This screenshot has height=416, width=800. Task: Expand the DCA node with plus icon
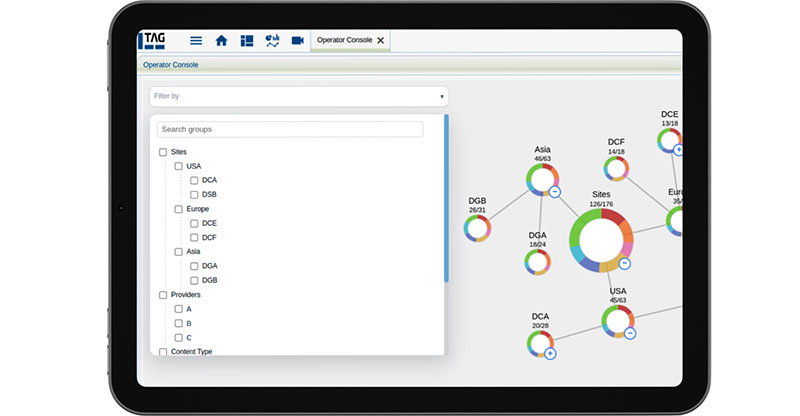(550, 353)
